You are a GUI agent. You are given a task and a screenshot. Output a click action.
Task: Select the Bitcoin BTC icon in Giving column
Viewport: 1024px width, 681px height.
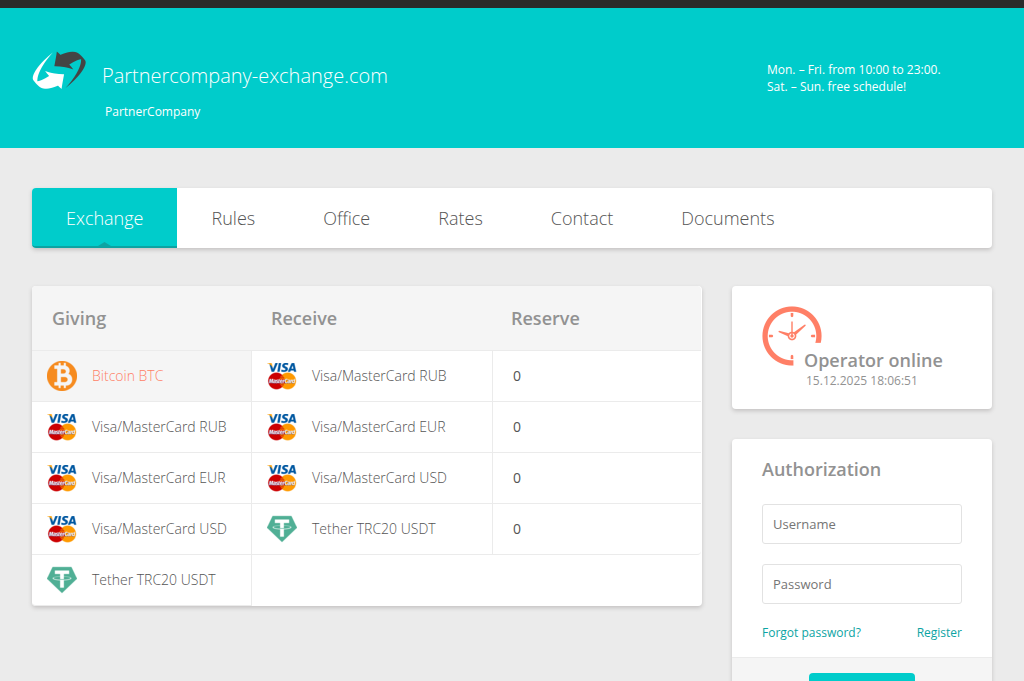(x=61, y=376)
